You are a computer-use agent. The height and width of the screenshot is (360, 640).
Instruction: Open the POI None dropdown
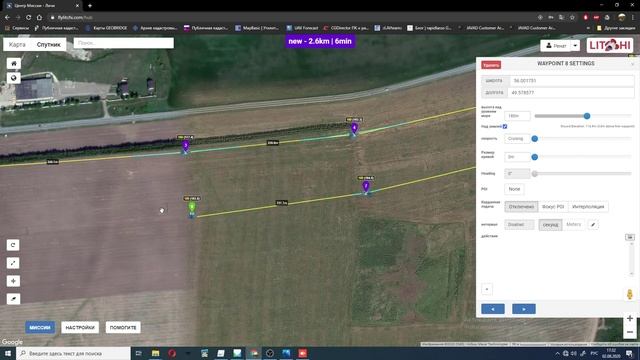pyautogui.click(x=514, y=189)
